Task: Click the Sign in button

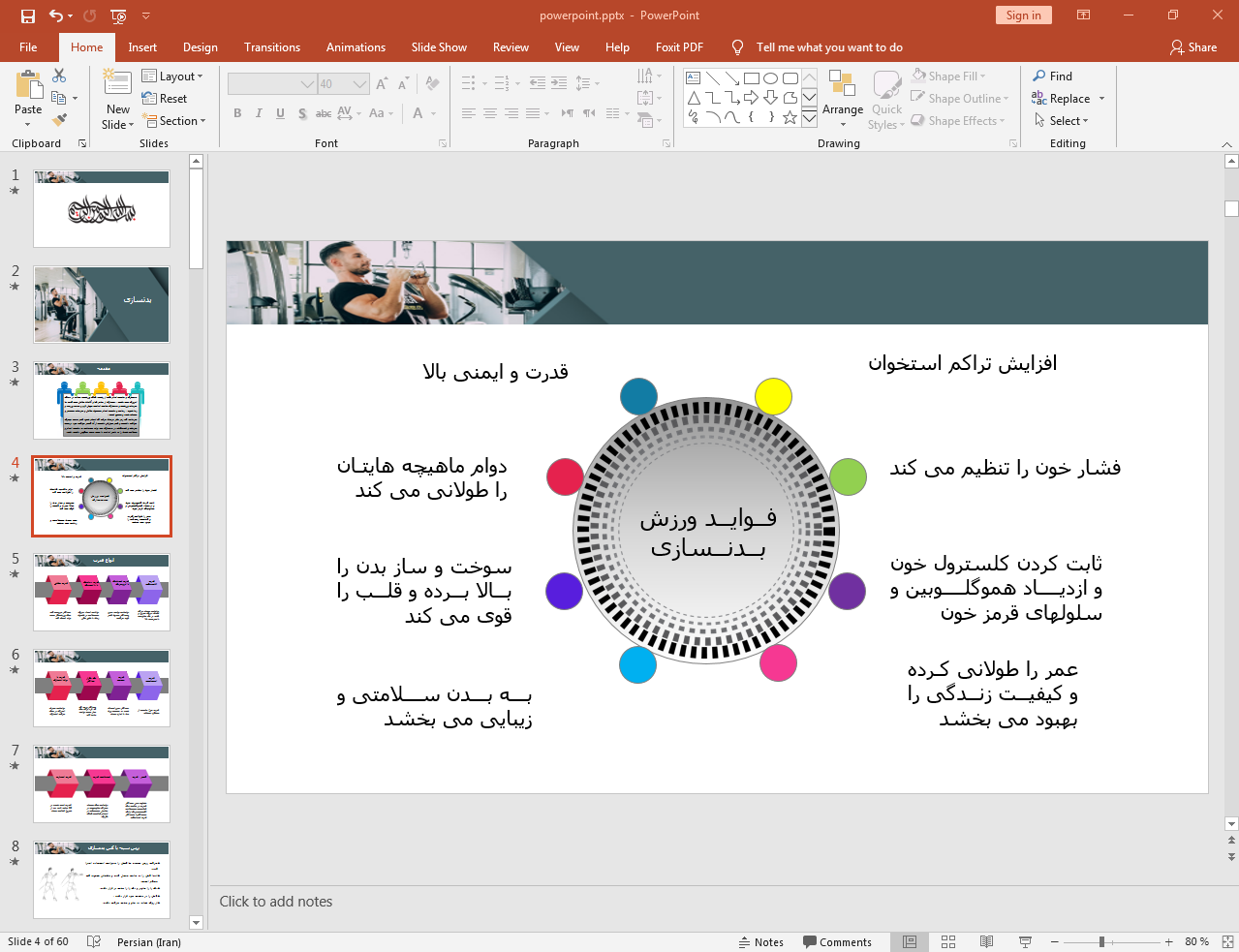Action: 1023,15
